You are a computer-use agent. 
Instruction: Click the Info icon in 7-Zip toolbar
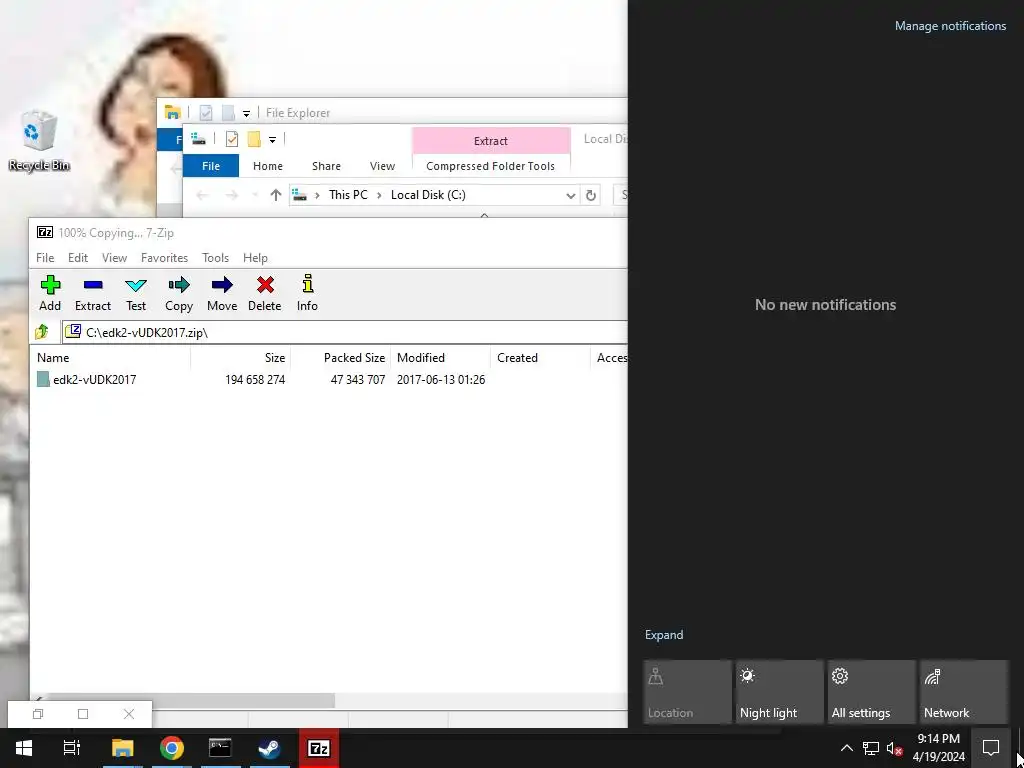pos(307,293)
